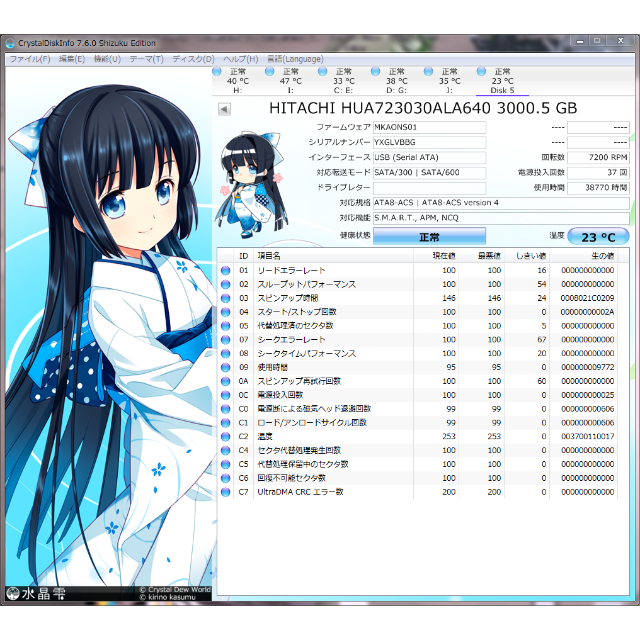Click the firmware field MKAONS01

click(x=429, y=127)
